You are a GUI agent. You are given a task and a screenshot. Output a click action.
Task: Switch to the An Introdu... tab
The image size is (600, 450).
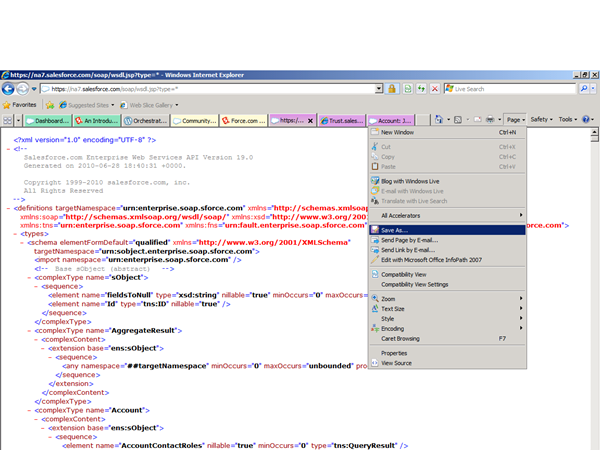(x=97, y=121)
